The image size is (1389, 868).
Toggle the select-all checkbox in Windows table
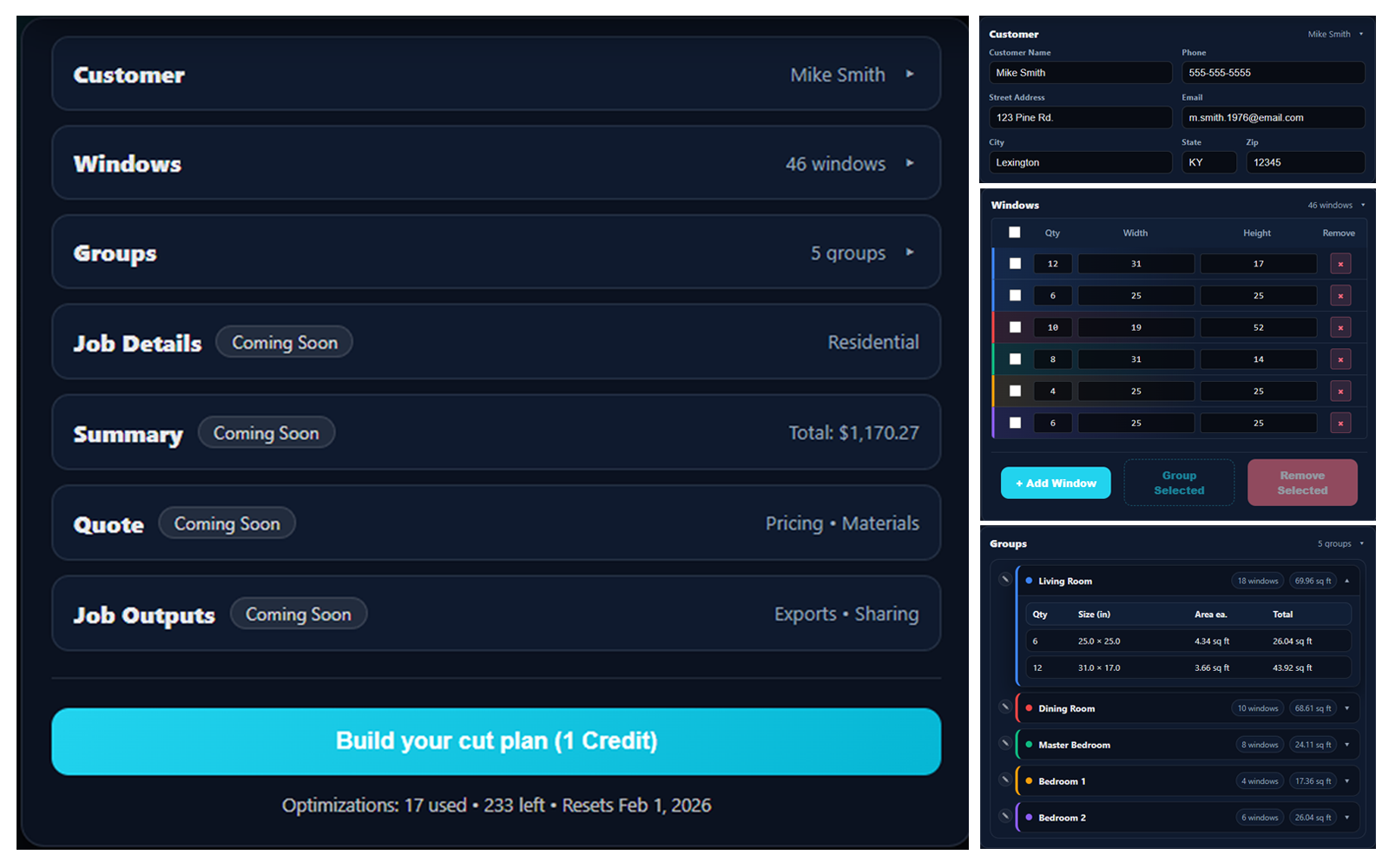(x=1014, y=233)
